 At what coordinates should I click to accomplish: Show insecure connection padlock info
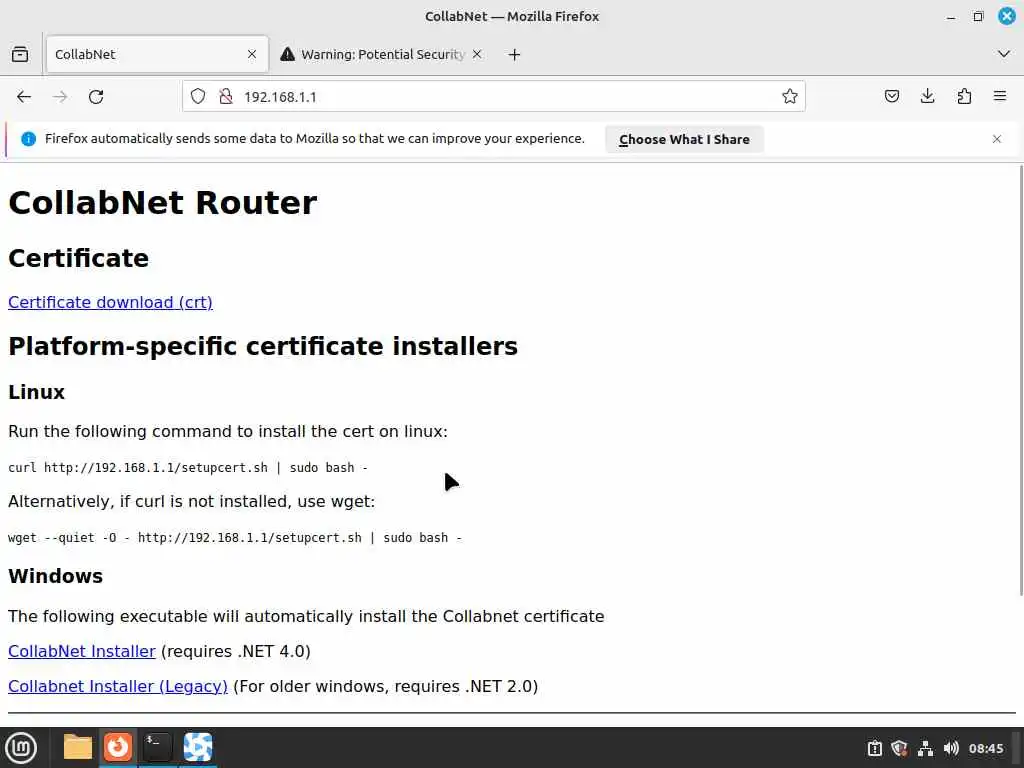(x=226, y=97)
